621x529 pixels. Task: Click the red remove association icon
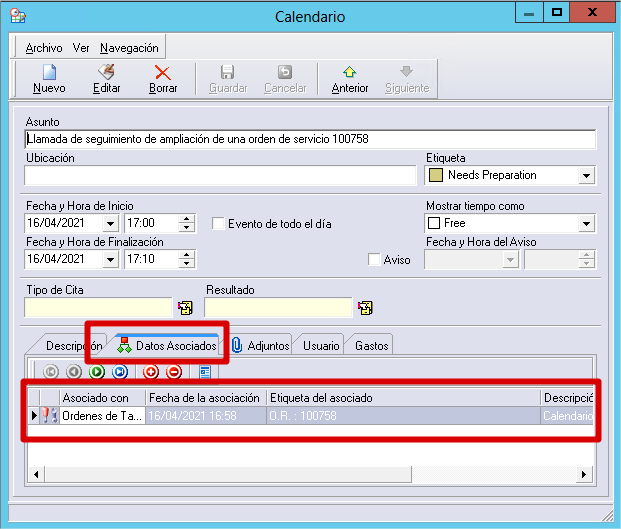tap(173, 372)
